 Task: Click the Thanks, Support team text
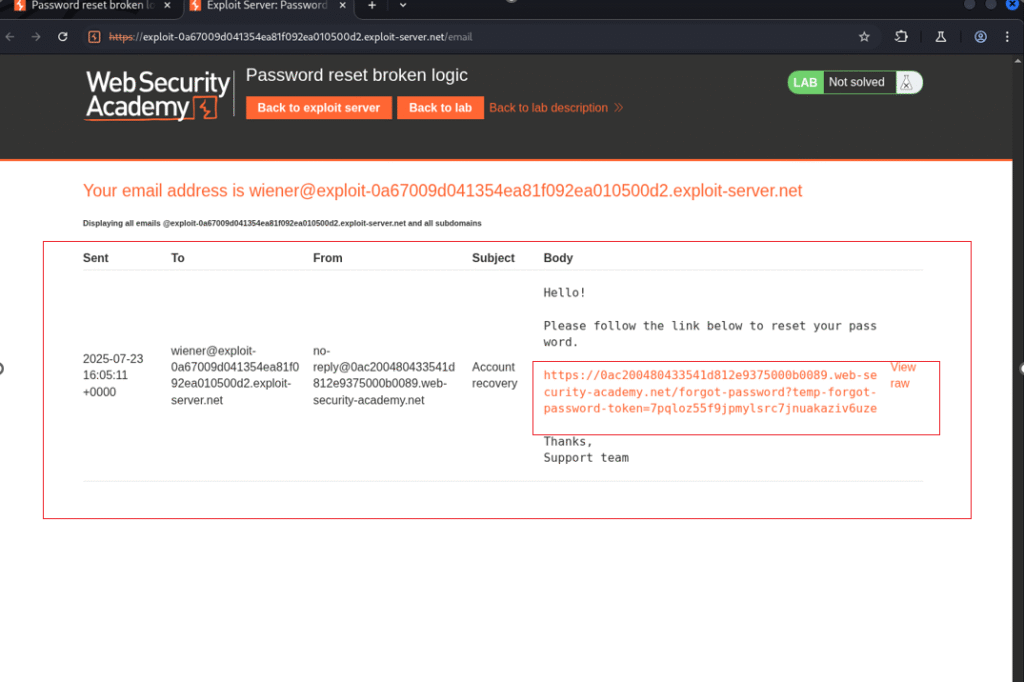tap(586, 449)
